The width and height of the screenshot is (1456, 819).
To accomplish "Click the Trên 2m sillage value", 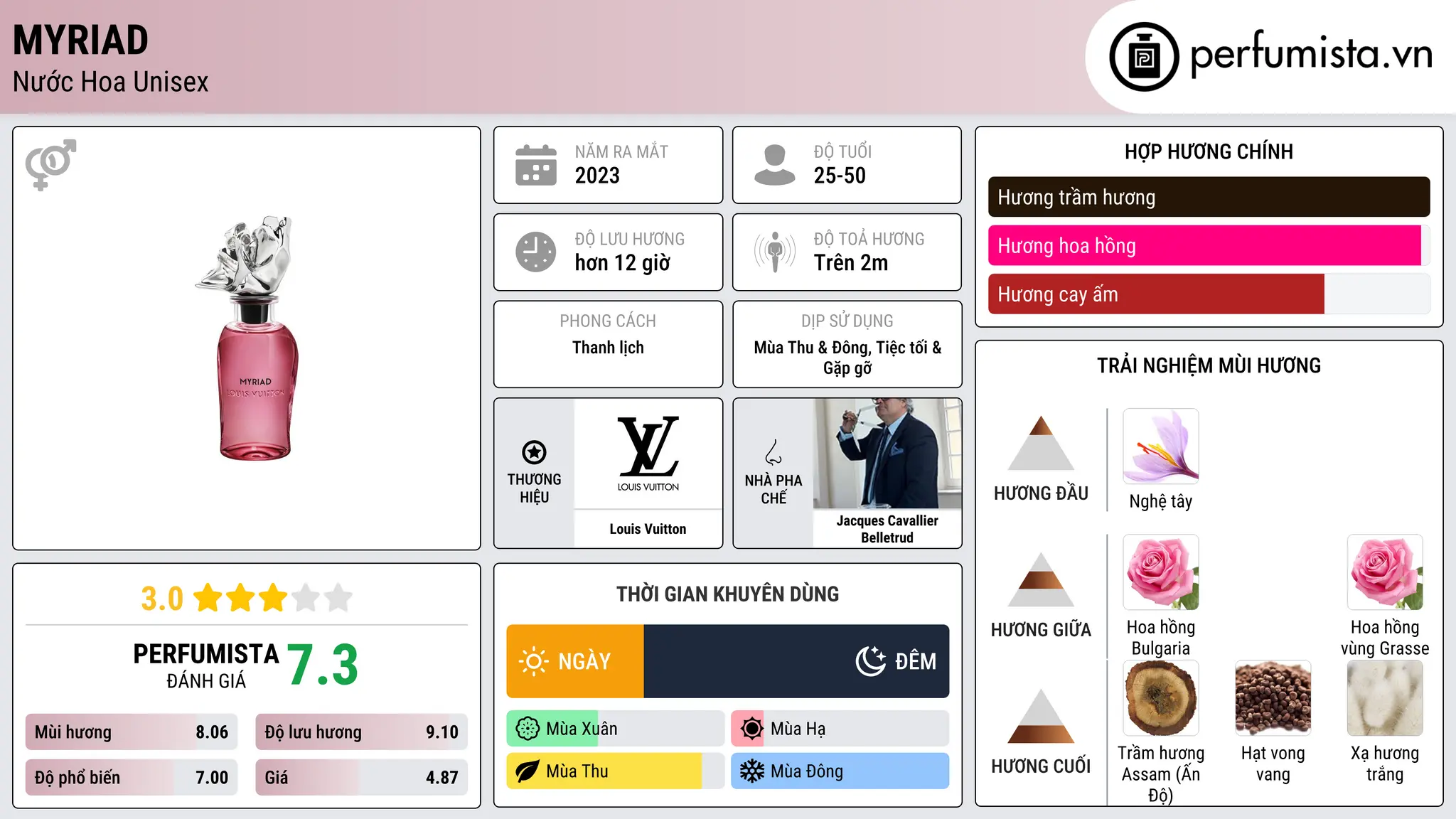I will (x=851, y=263).
